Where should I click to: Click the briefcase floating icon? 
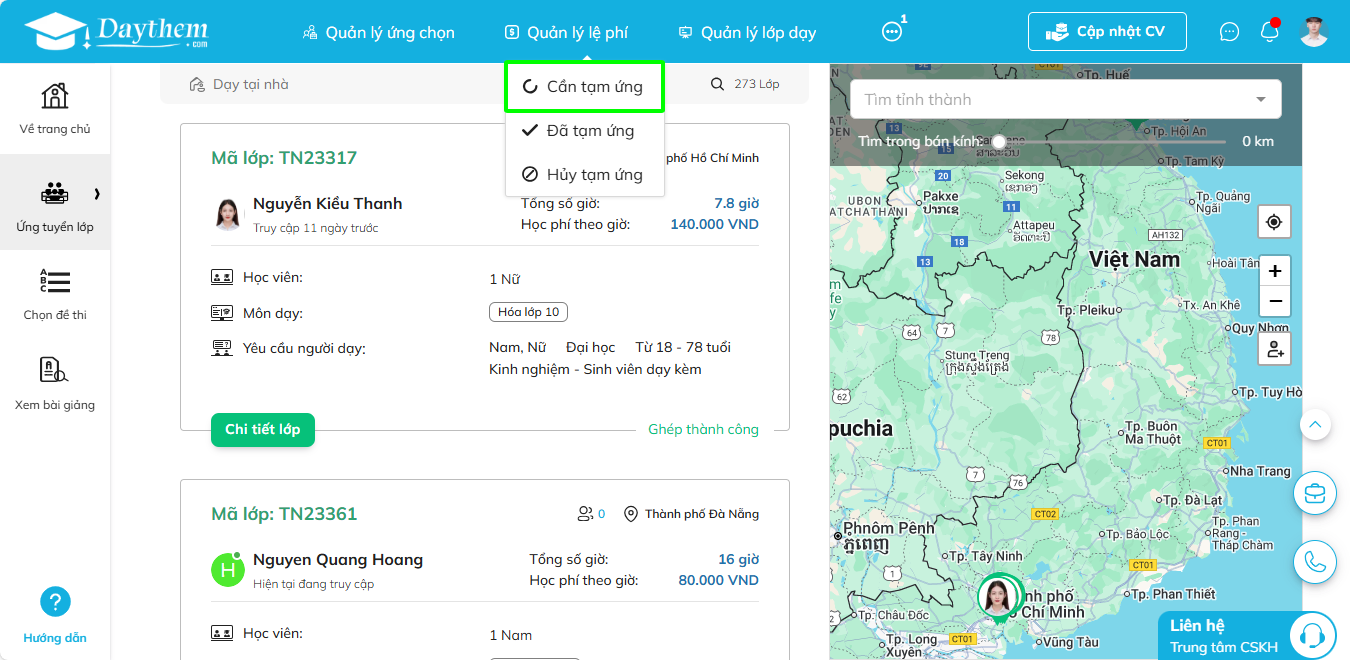click(1315, 493)
